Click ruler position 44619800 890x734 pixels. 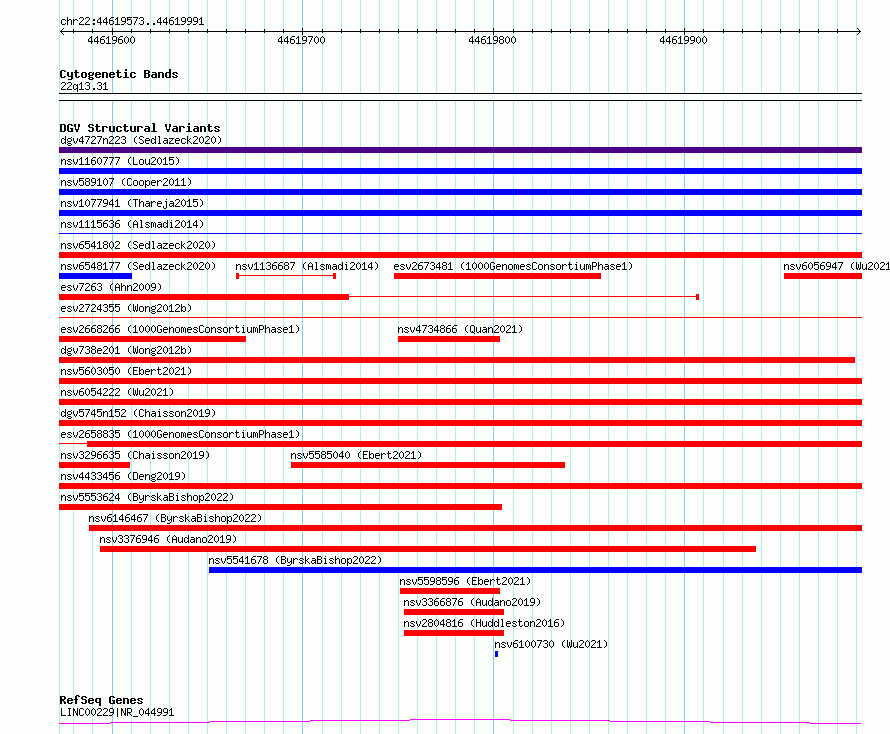tap(492, 40)
